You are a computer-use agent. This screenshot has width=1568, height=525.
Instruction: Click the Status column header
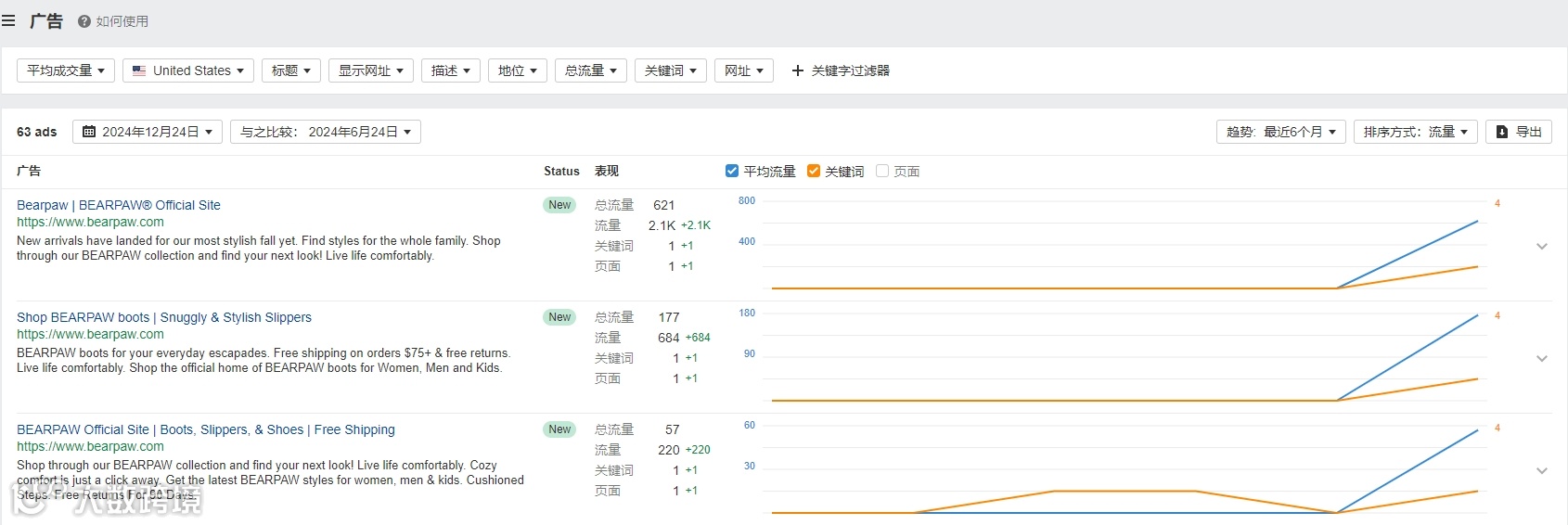click(561, 171)
